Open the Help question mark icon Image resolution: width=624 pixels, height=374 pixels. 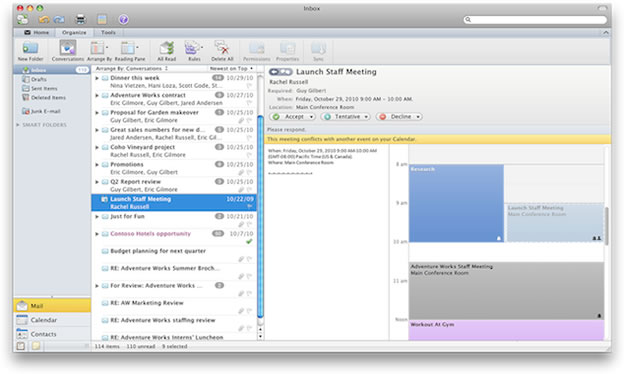pyautogui.click(x=123, y=19)
